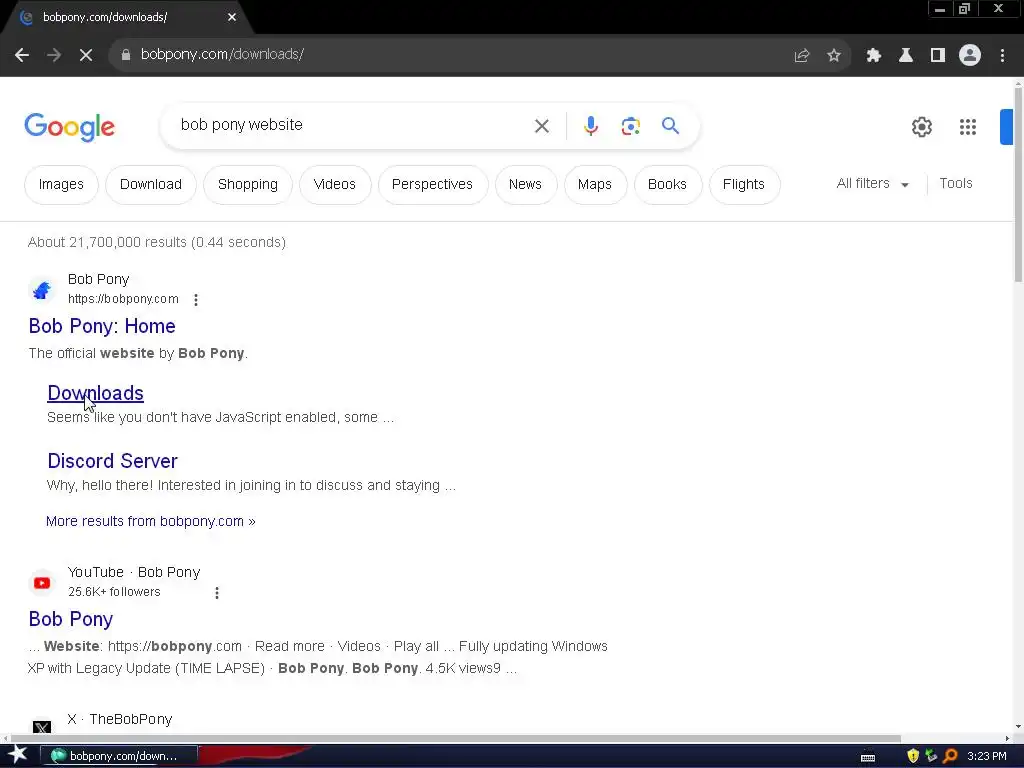Open more options for Bob Pony result

click(196, 300)
